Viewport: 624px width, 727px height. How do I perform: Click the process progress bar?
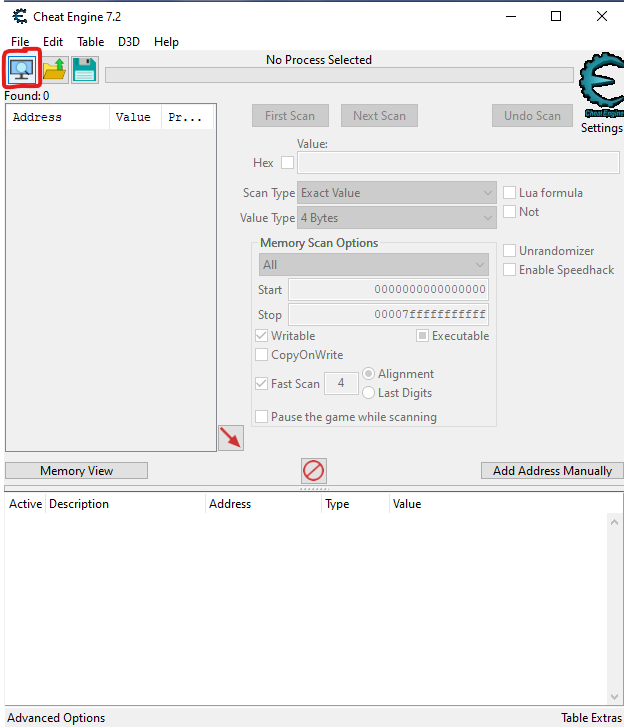(x=340, y=75)
